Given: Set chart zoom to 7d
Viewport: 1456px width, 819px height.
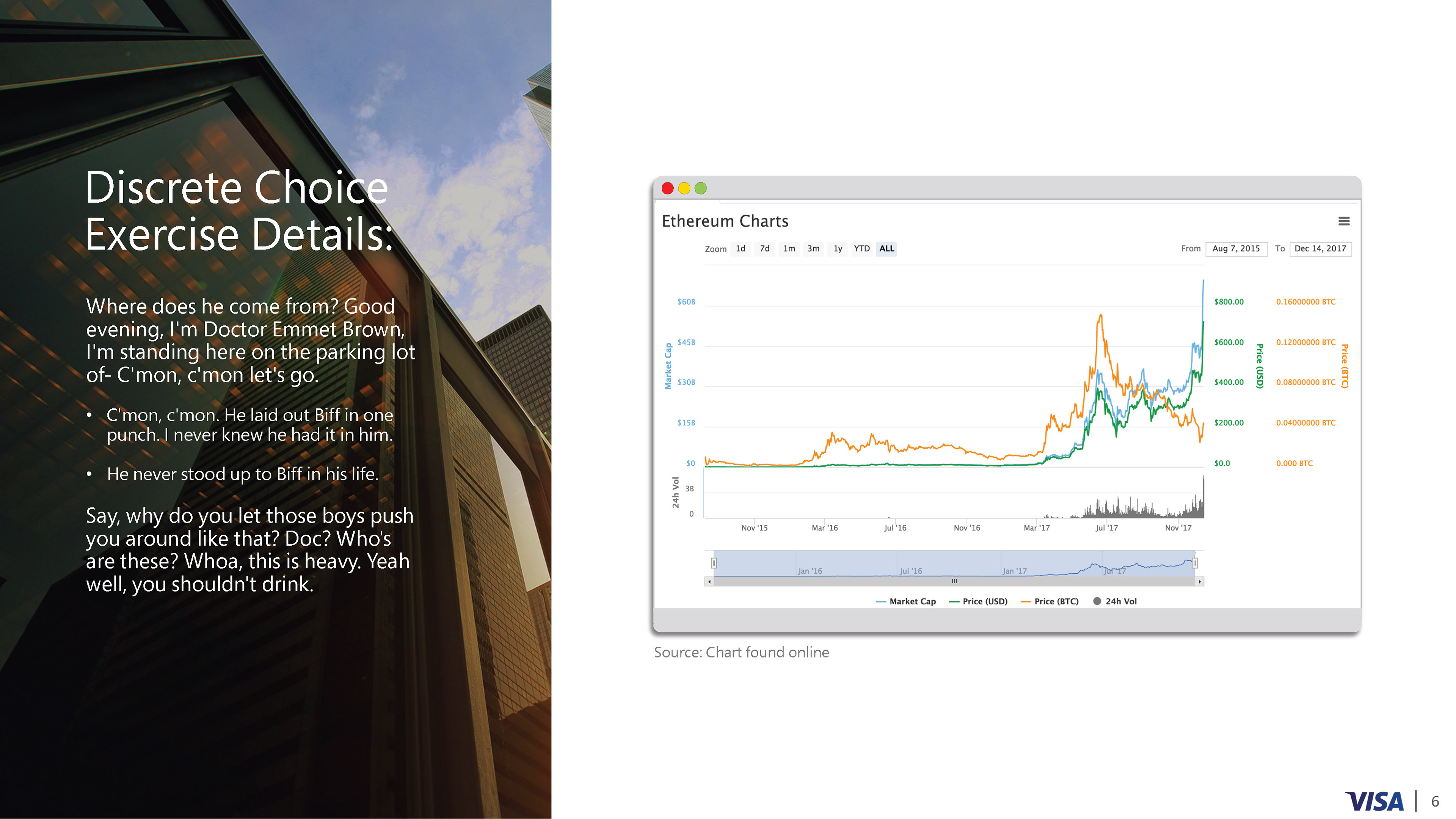Looking at the screenshot, I should [x=765, y=249].
